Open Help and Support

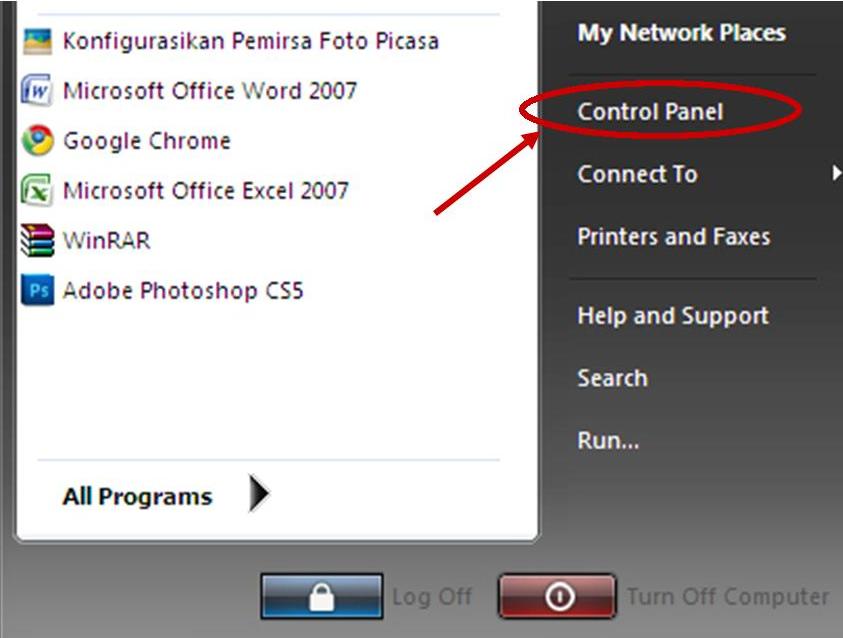(673, 315)
